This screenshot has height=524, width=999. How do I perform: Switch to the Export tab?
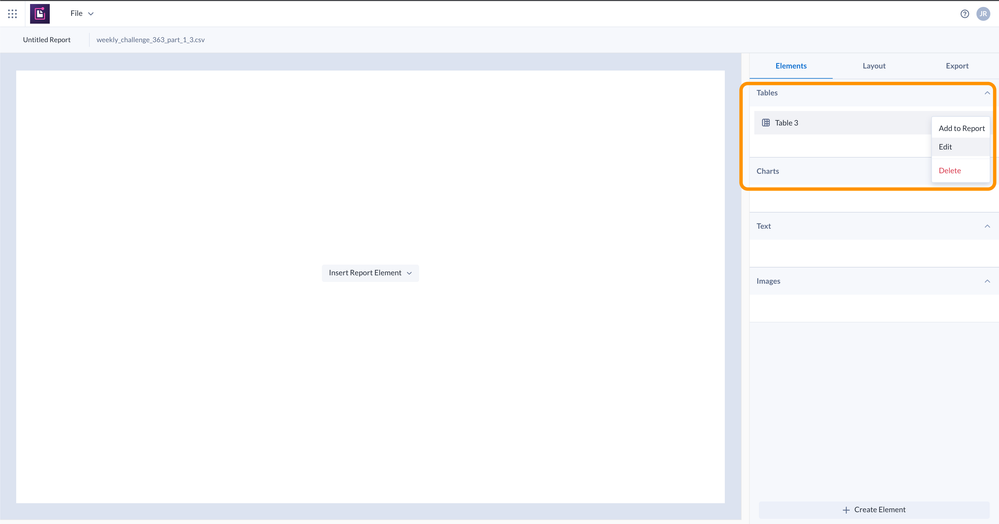(957, 66)
